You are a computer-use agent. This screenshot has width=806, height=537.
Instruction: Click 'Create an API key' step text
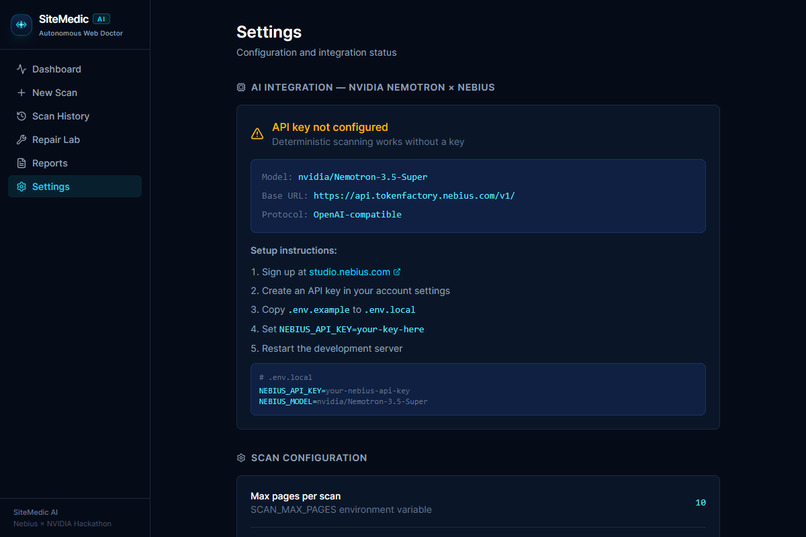click(x=356, y=291)
